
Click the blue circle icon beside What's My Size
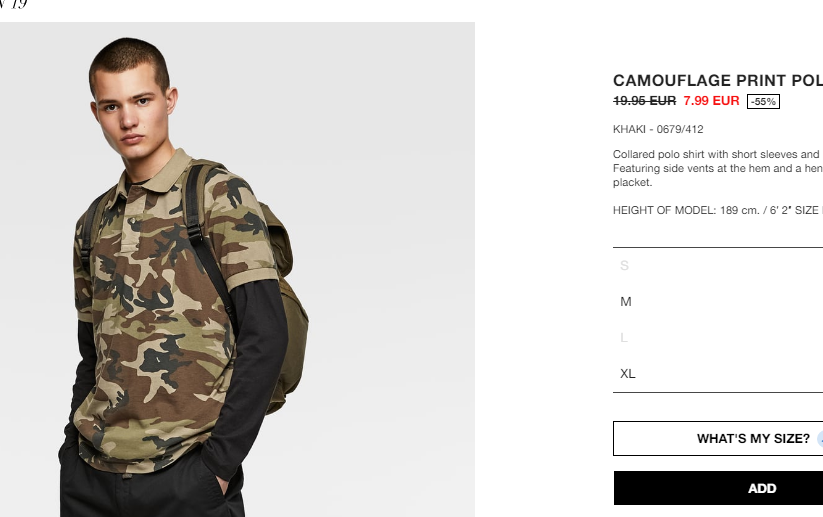[x=820, y=439]
